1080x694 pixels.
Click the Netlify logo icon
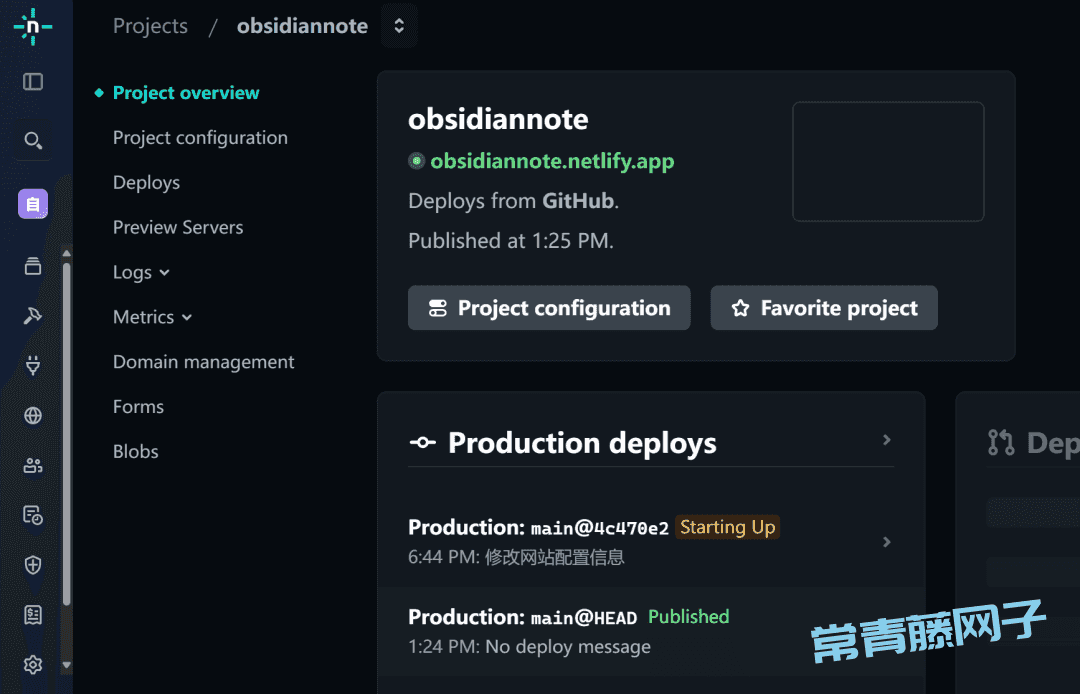point(32,27)
